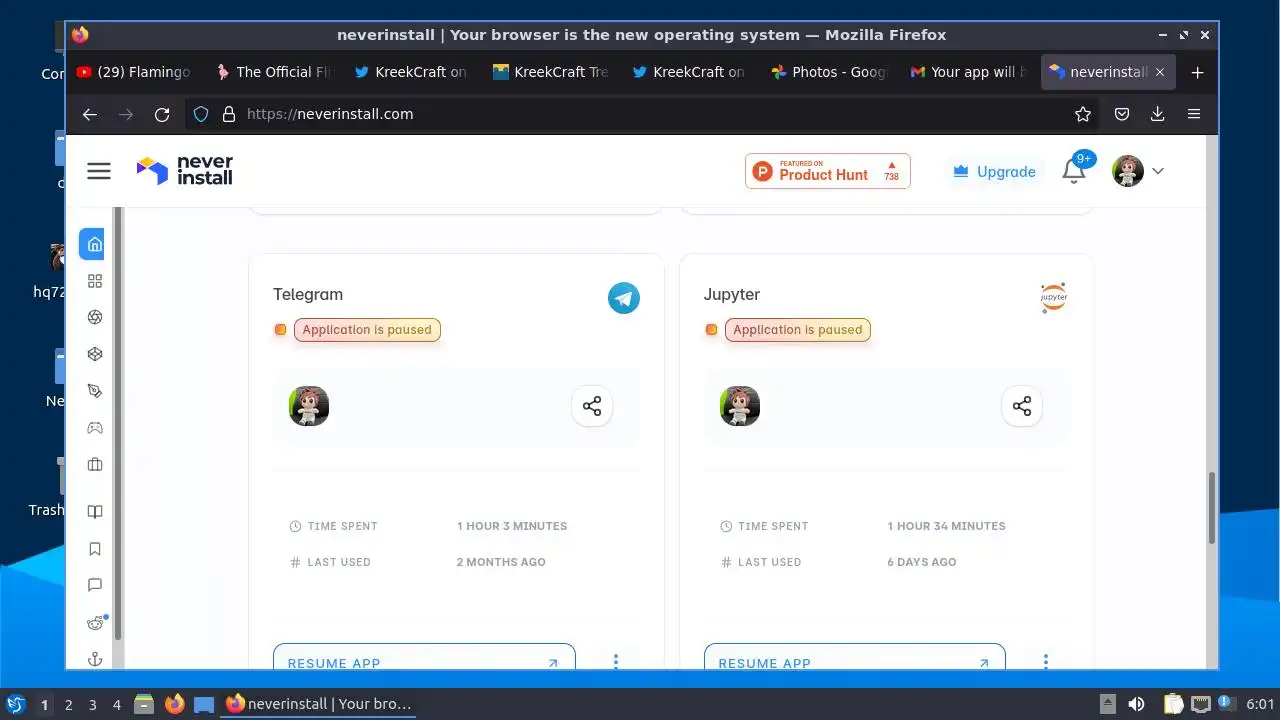Open the Home icon in the sidebar
1280x720 pixels.
(94, 244)
